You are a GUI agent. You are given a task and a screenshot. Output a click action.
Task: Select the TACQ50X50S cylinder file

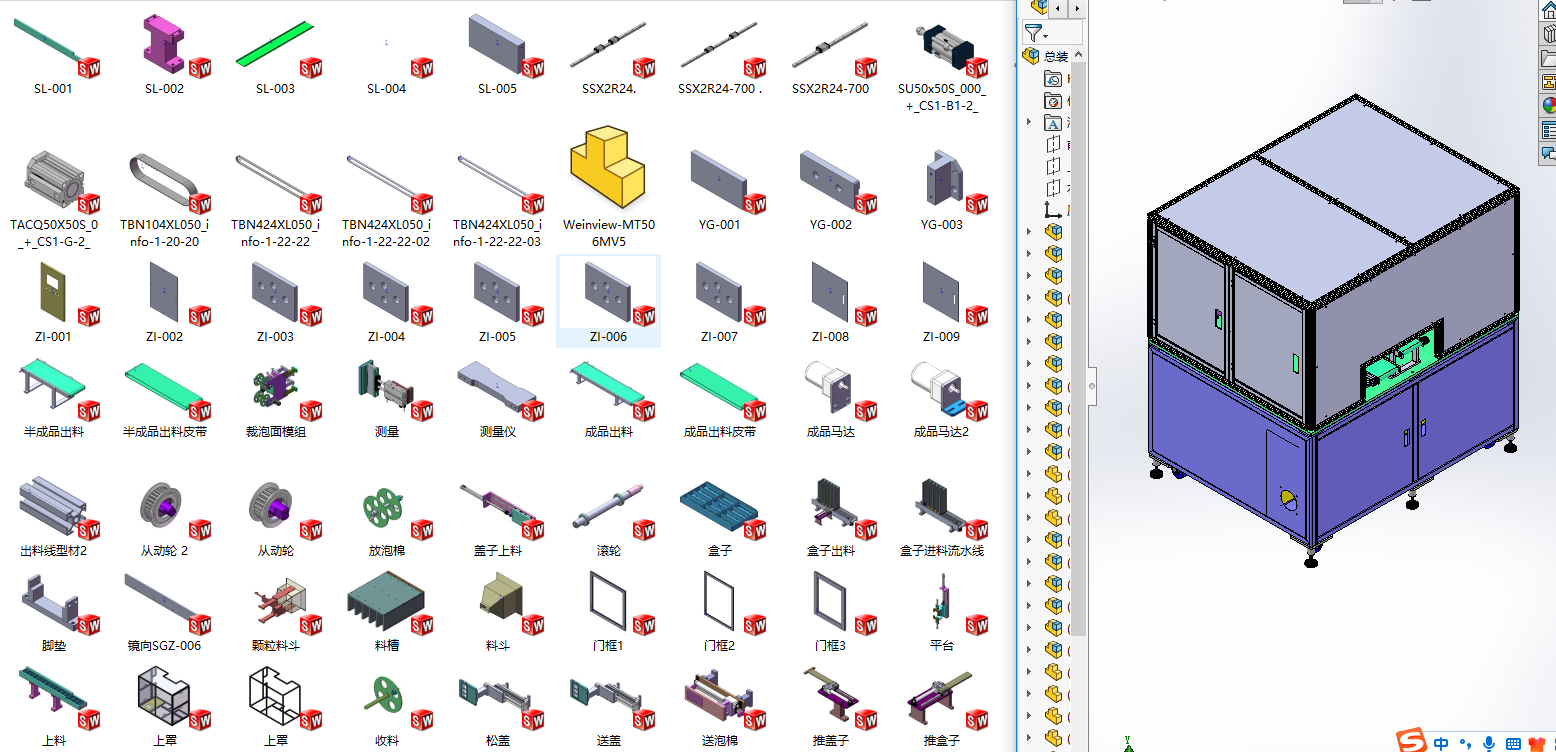[53, 194]
